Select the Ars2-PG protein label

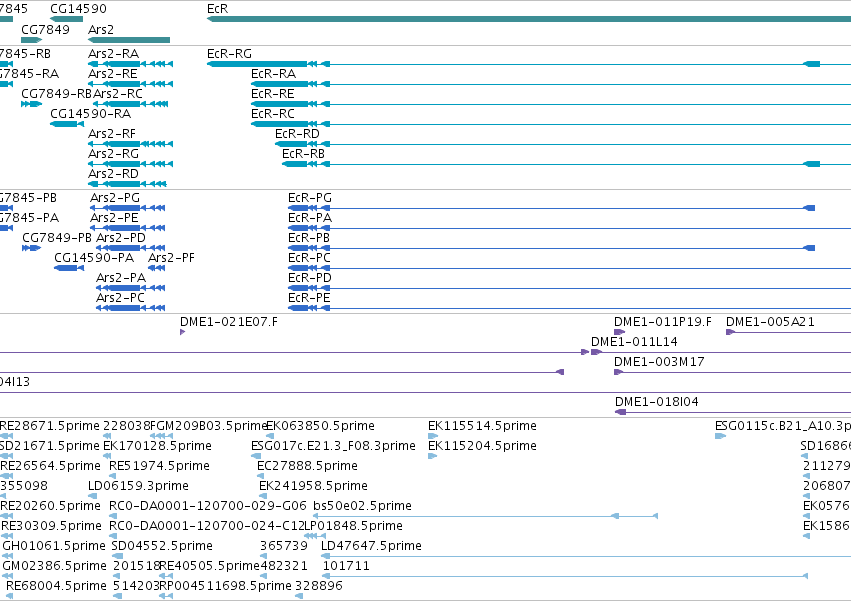pyautogui.click(x=115, y=198)
